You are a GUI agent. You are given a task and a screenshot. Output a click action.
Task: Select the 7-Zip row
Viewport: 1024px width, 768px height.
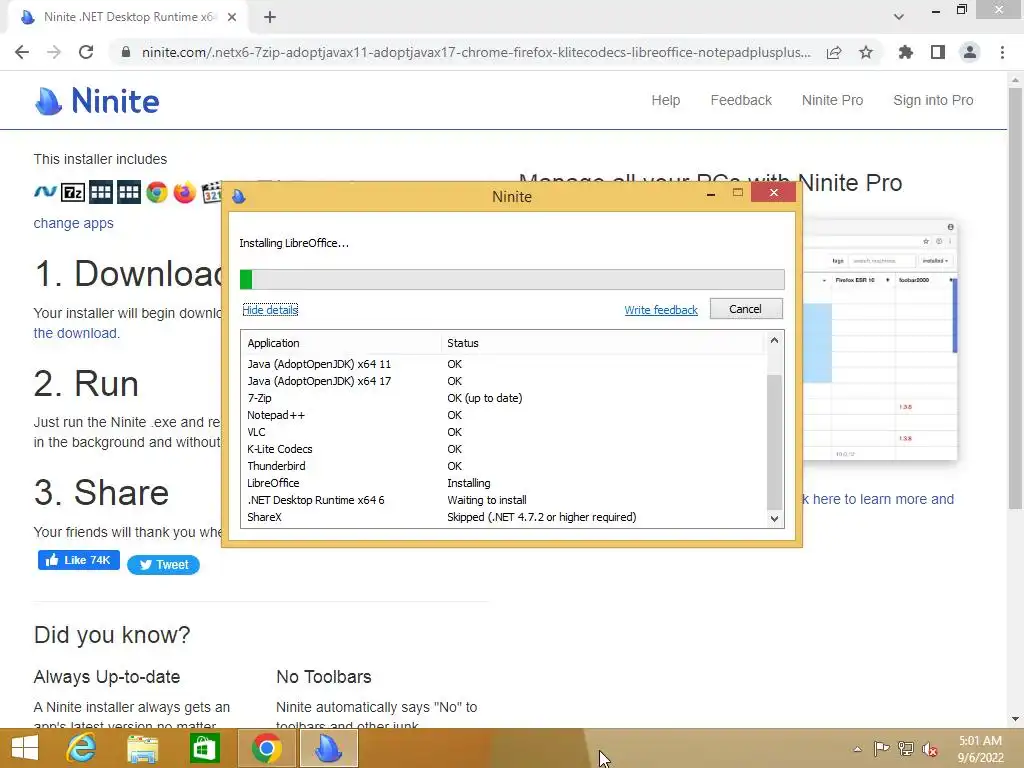[503, 398]
